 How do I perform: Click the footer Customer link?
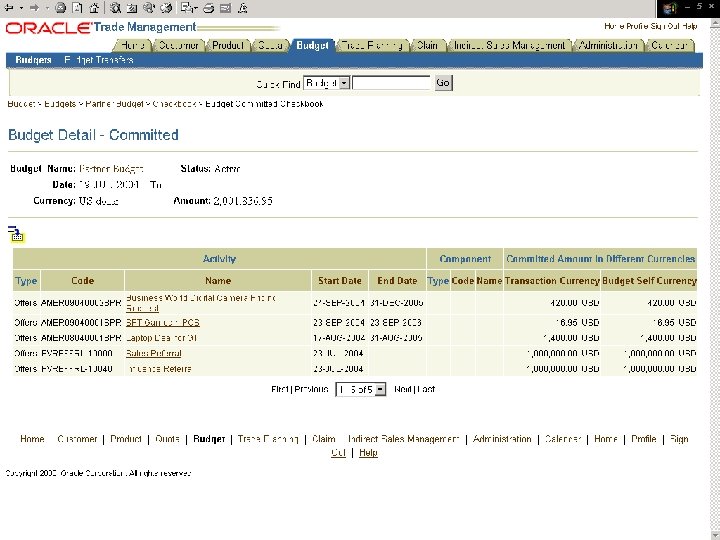pos(77,439)
